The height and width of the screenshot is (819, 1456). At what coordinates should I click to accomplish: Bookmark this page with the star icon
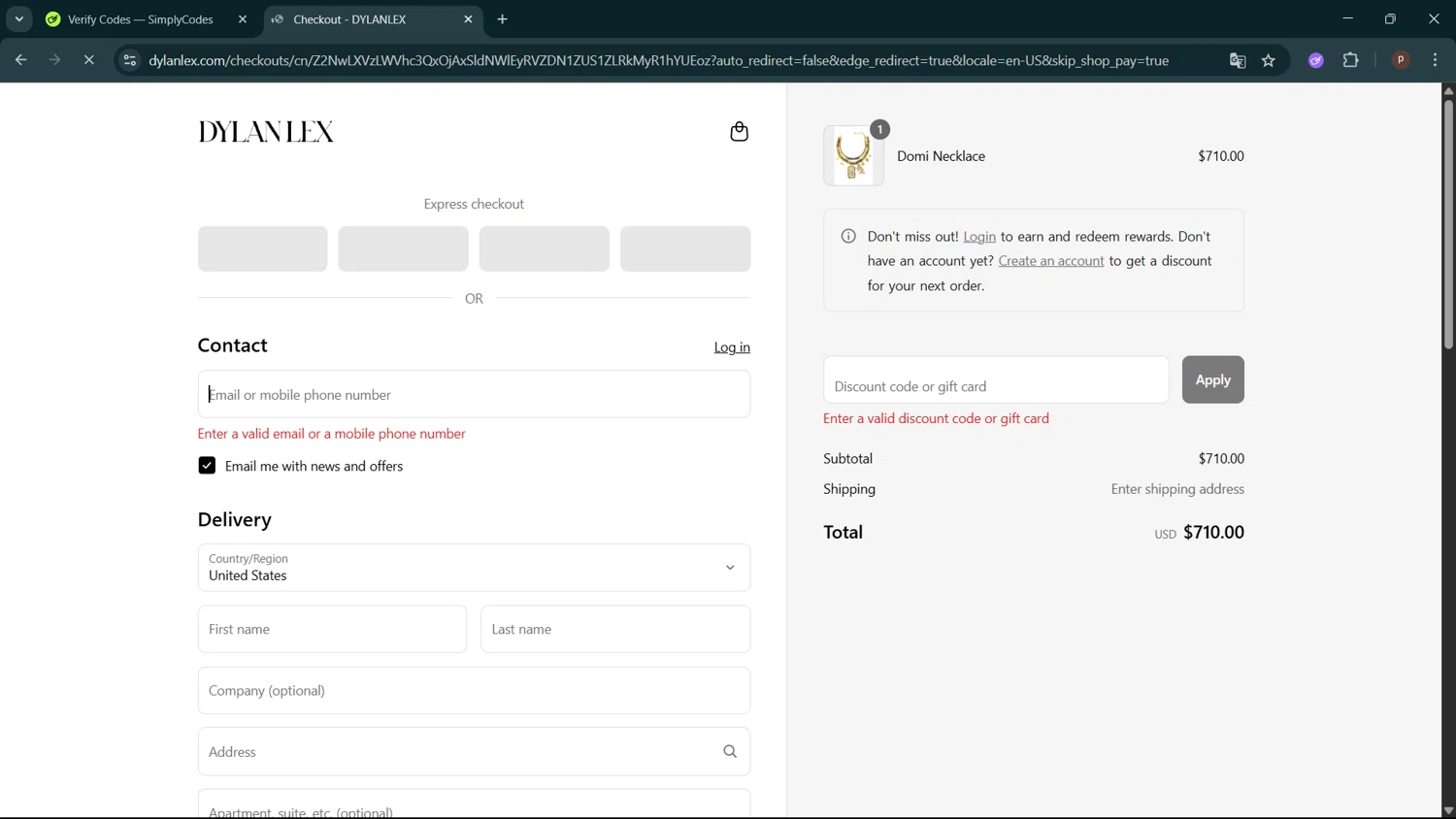(1268, 60)
